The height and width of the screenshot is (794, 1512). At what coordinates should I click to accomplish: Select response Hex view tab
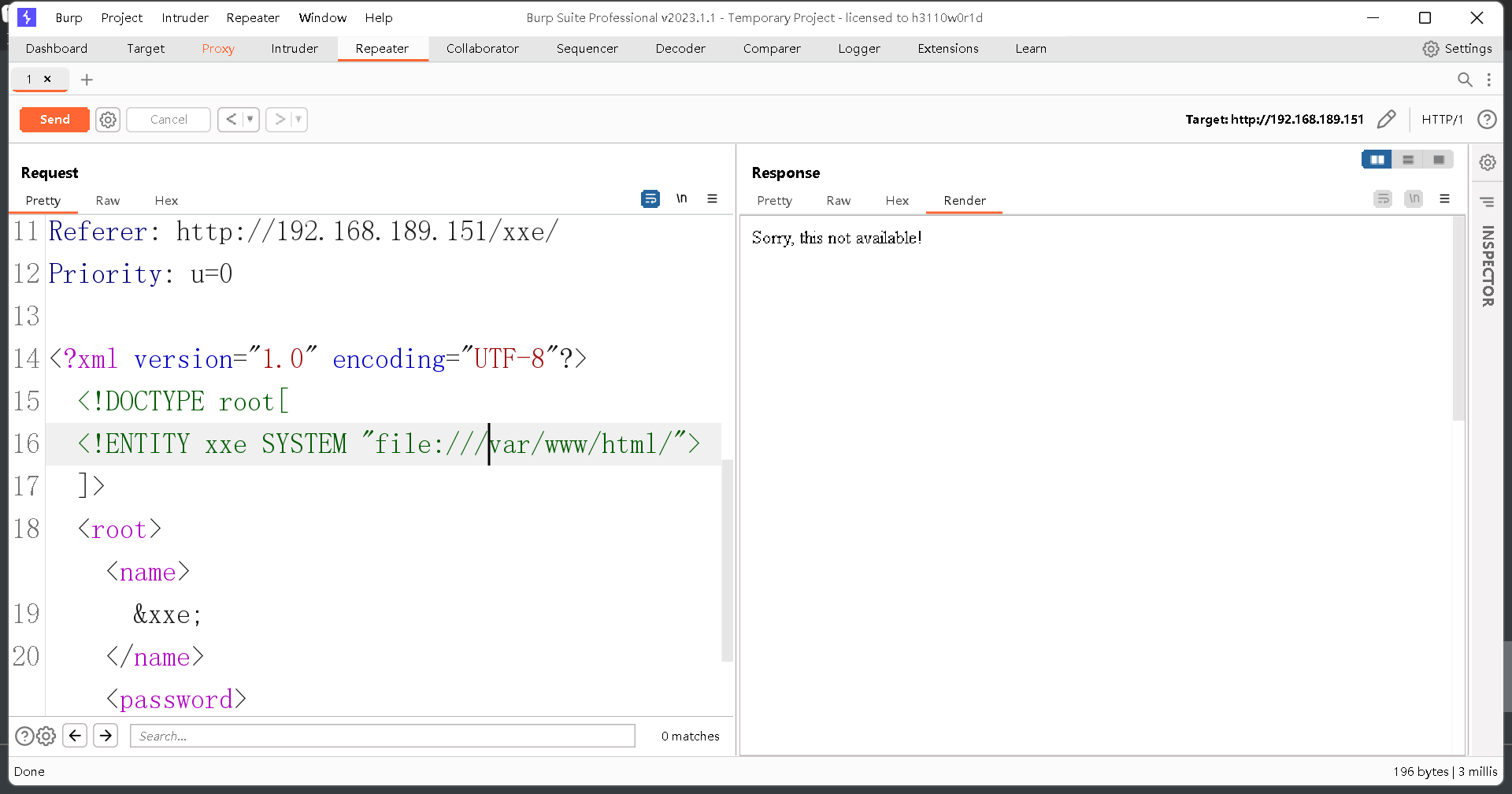coord(897,201)
